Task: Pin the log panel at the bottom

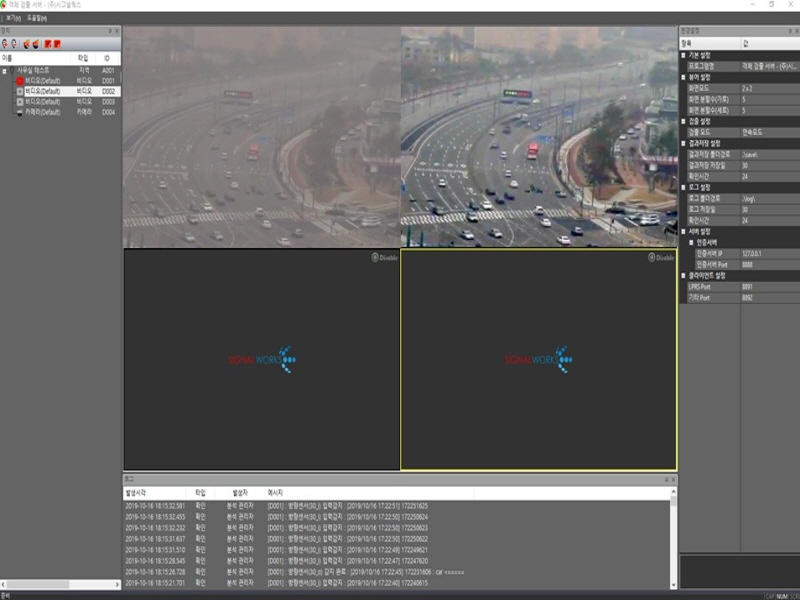Action: tap(666, 480)
